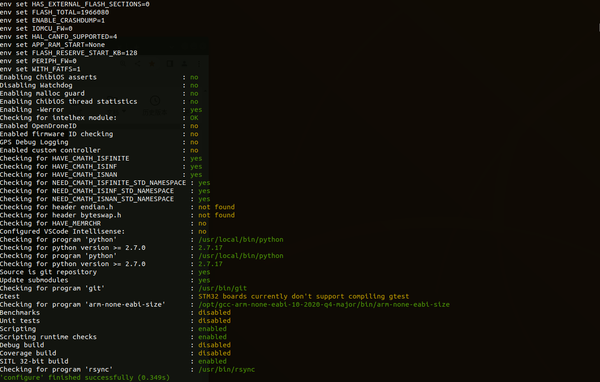Click the first /usr/local/bin/python path

[241, 240]
